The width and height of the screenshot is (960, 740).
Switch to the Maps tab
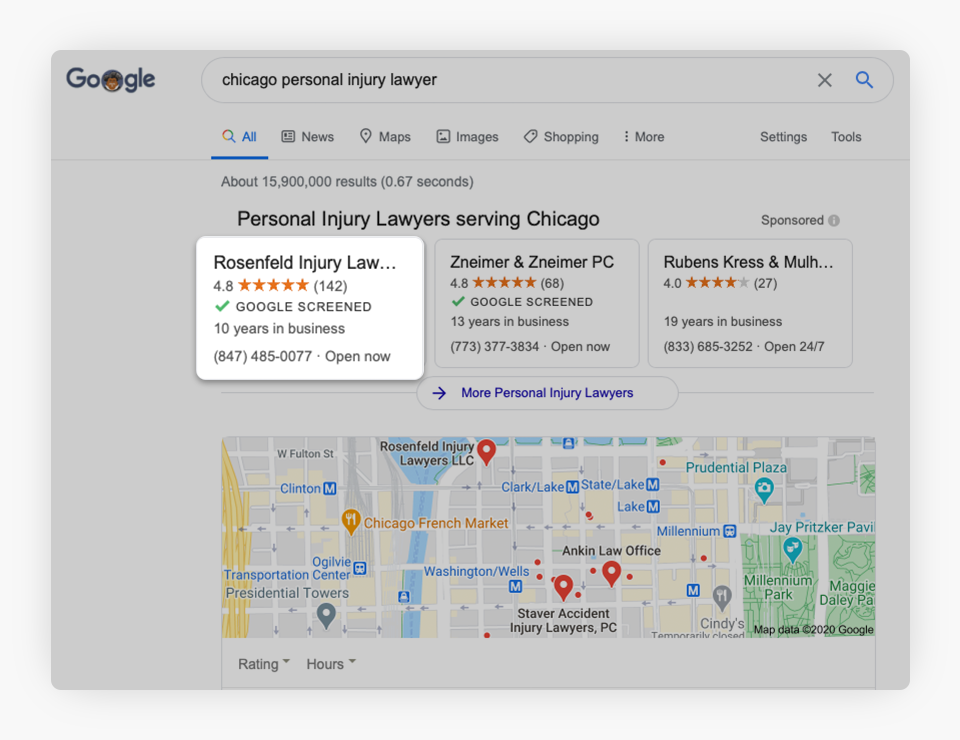click(x=385, y=137)
